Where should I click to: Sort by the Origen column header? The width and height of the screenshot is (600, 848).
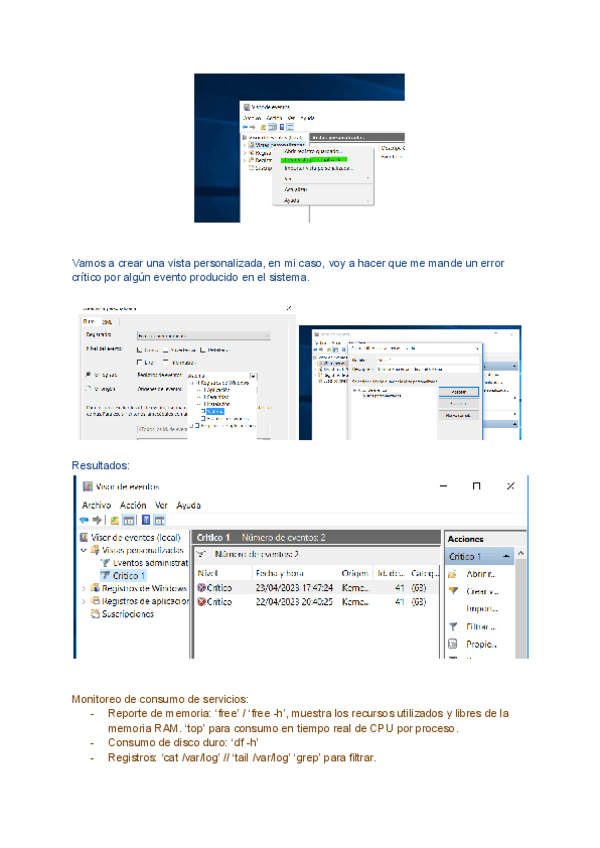[x=355, y=573]
